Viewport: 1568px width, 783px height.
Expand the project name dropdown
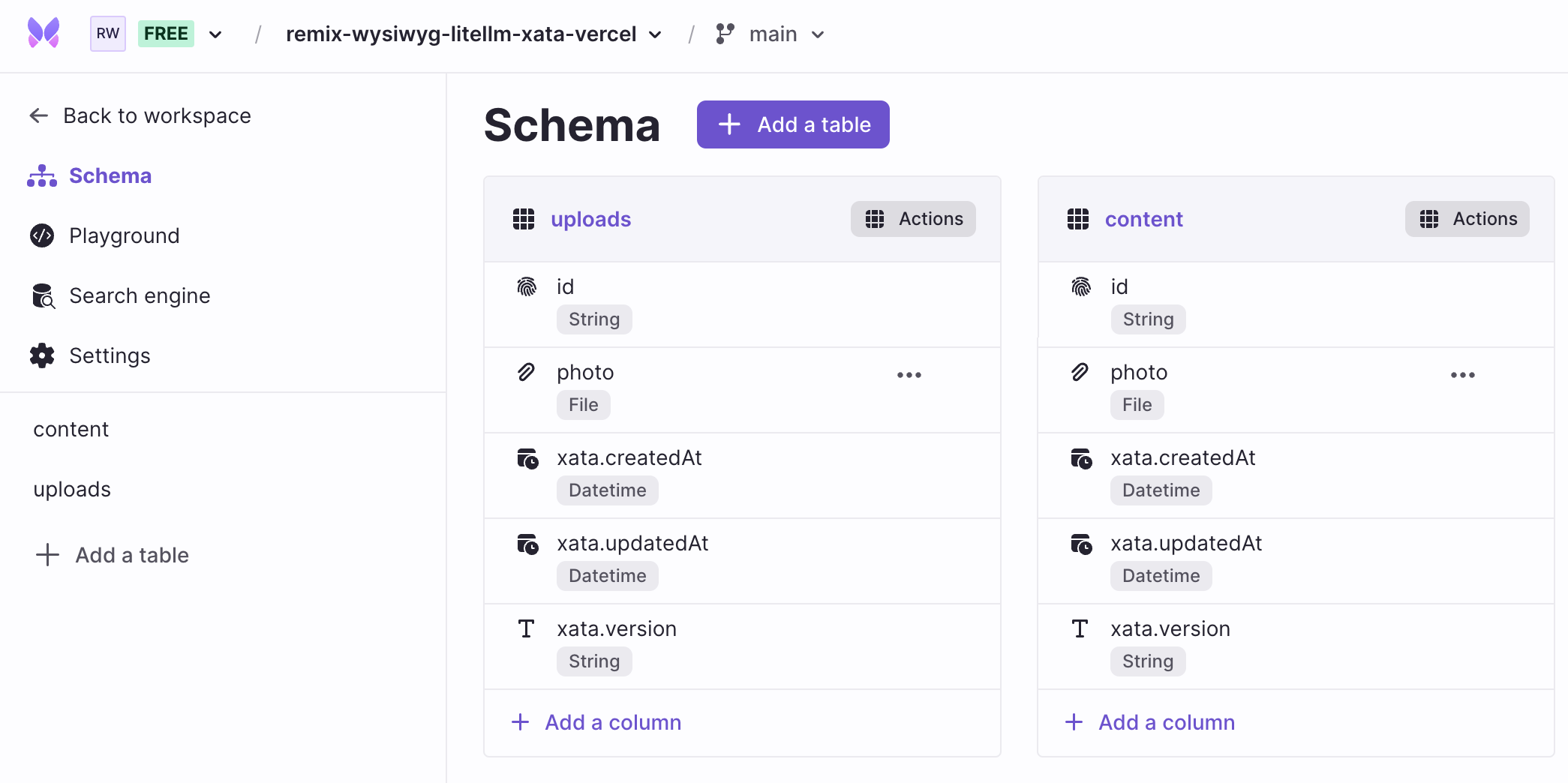tap(654, 34)
